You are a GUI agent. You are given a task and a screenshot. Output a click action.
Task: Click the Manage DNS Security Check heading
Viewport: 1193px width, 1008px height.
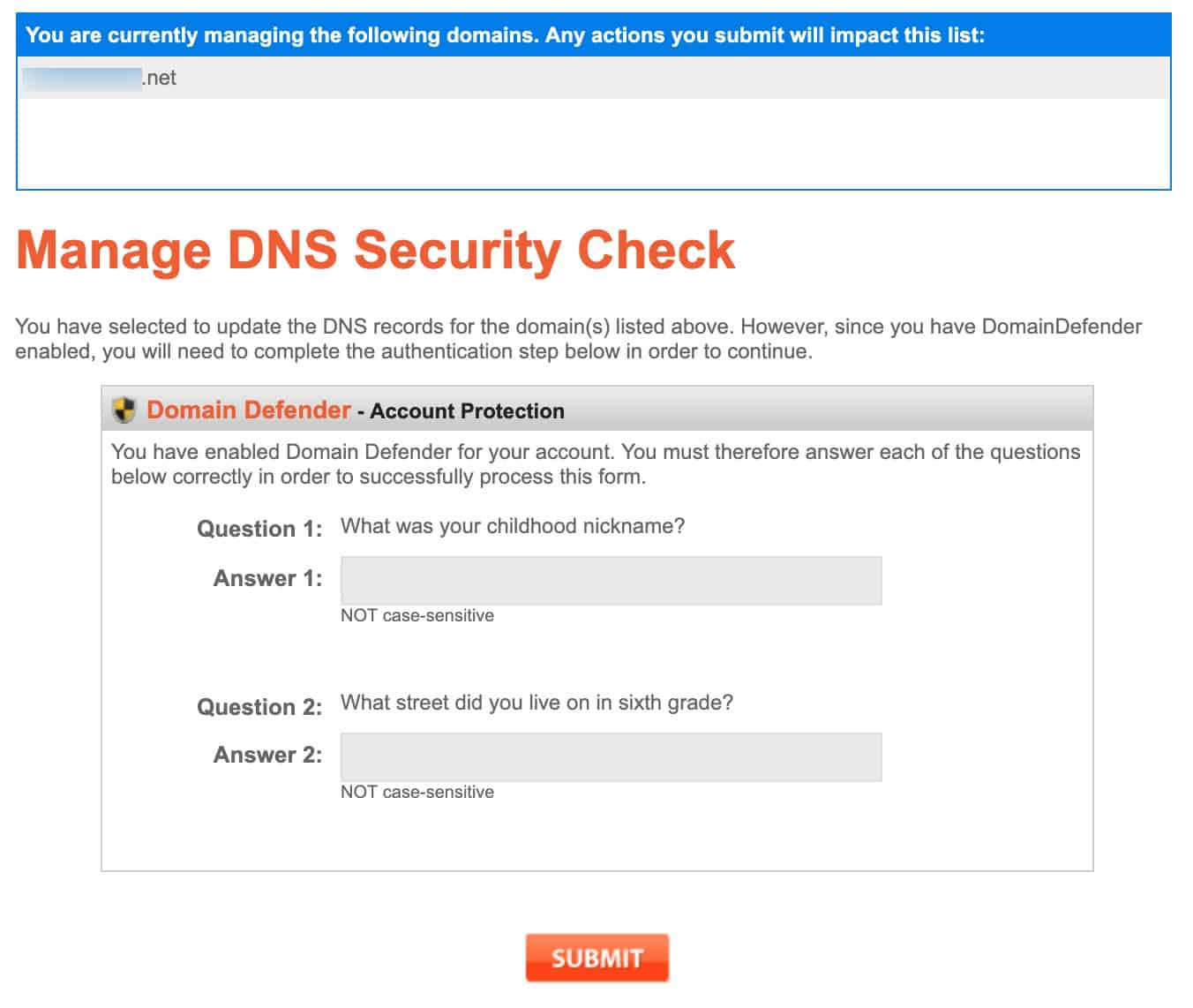[x=375, y=250]
